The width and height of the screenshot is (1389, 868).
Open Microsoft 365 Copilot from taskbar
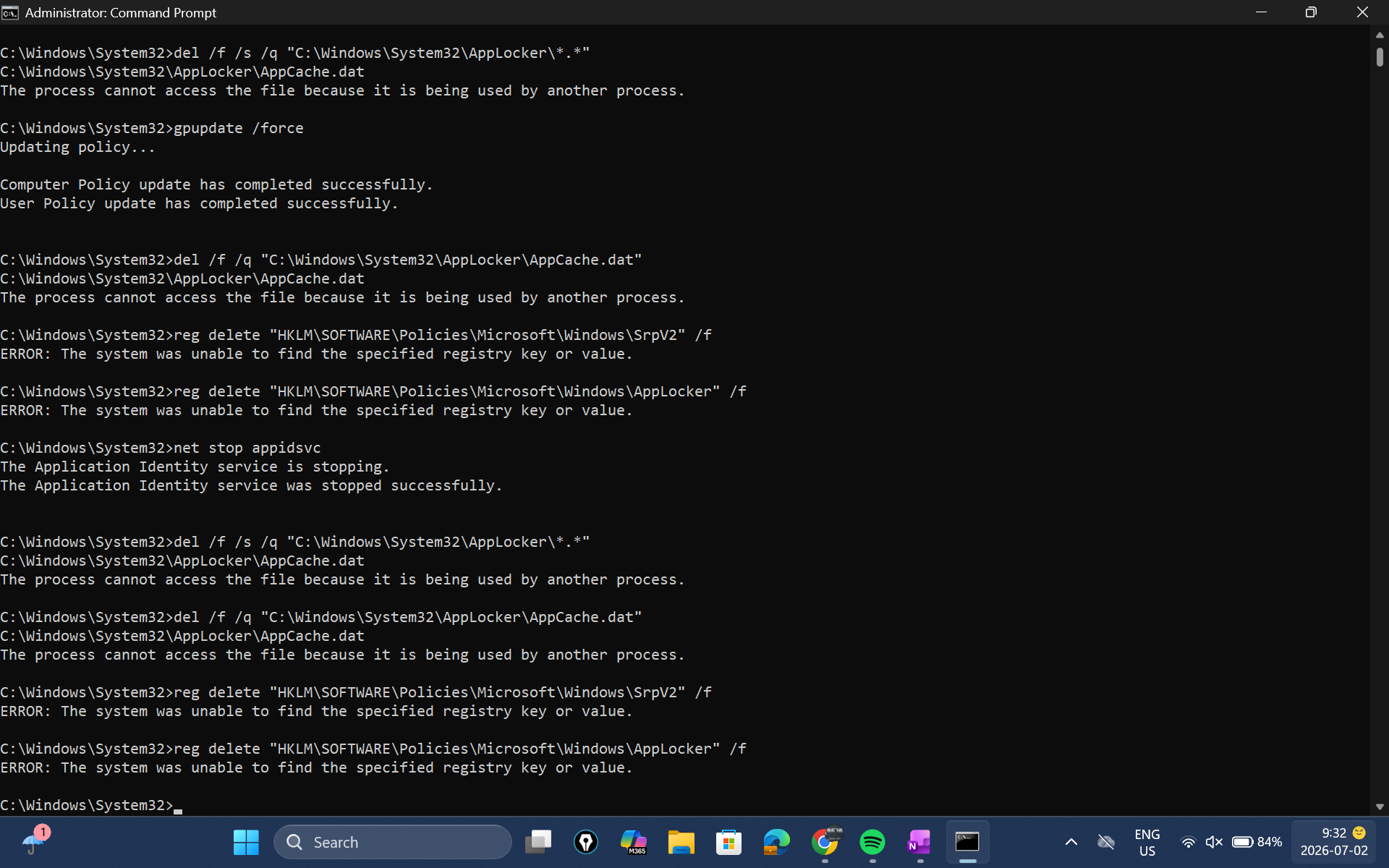click(x=634, y=842)
